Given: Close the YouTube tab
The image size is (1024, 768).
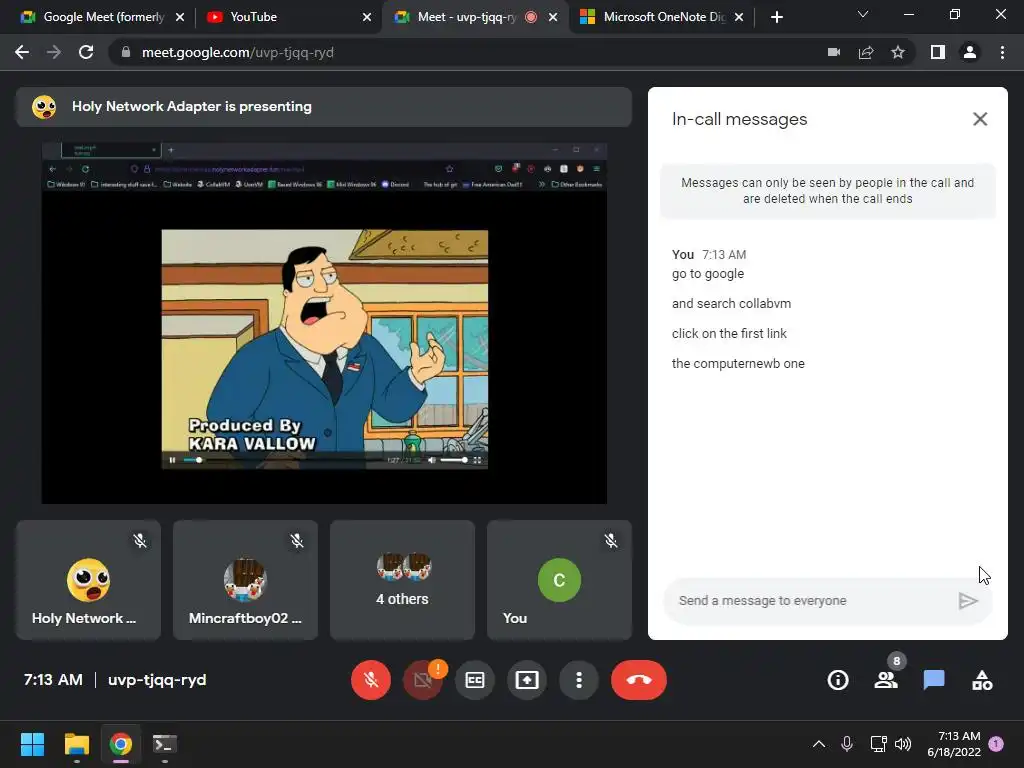Looking at the screenshot, I should coord(367,17).
